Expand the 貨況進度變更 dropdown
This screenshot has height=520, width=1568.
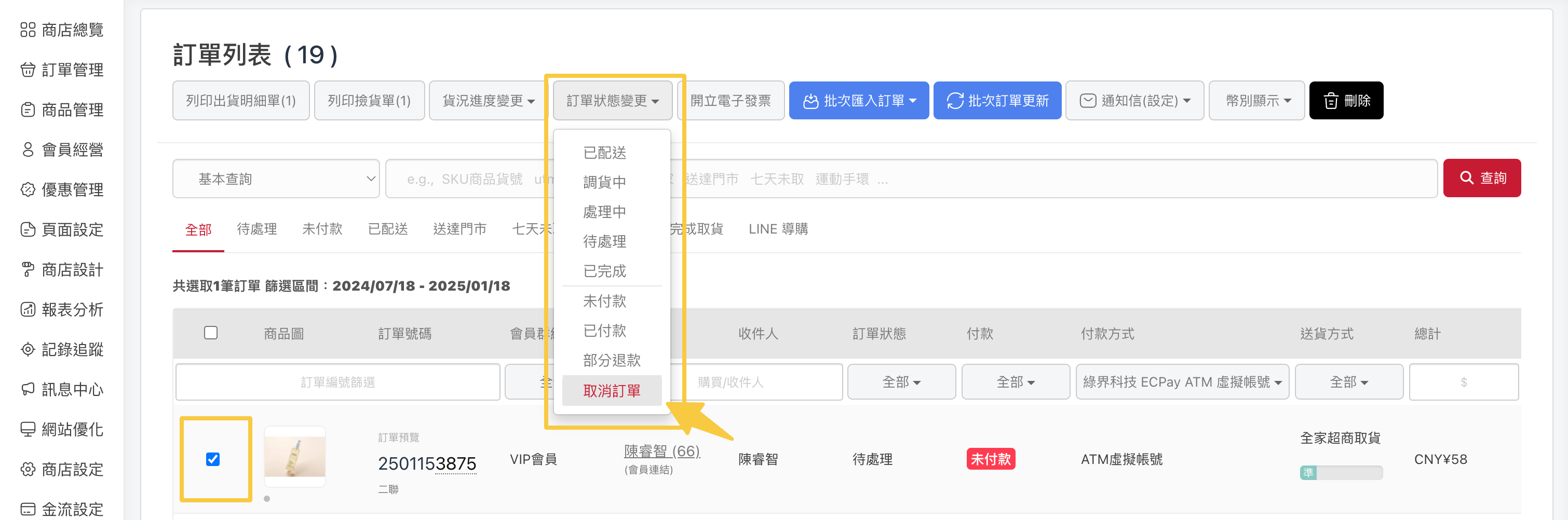click(x=488, y=101)
